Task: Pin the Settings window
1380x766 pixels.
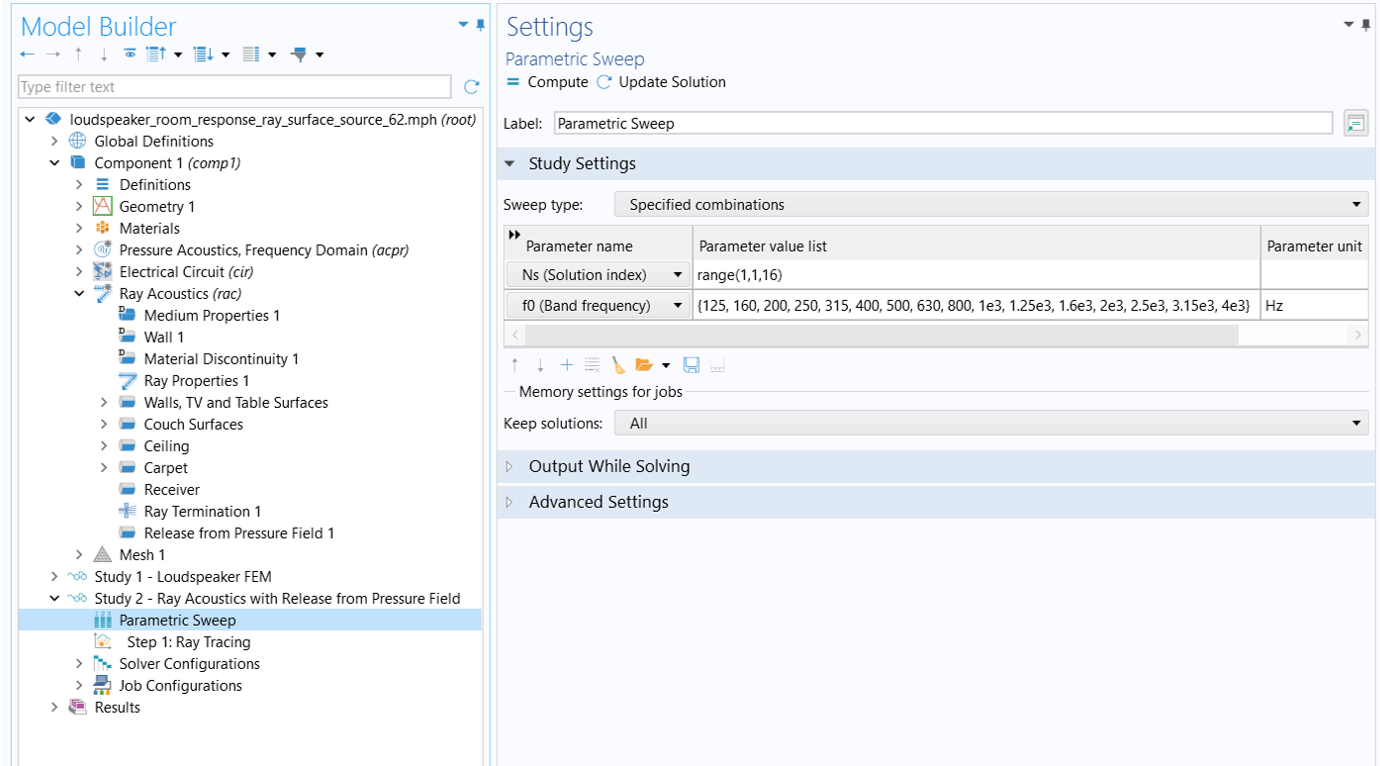Action: click(x=1366, y=25)
